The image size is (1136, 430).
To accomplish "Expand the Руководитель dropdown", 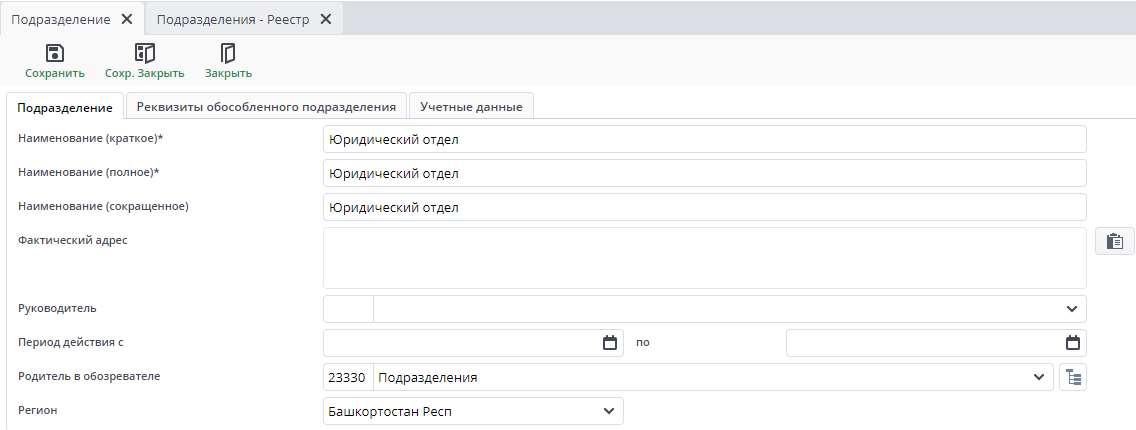I will pos(1072,309).
